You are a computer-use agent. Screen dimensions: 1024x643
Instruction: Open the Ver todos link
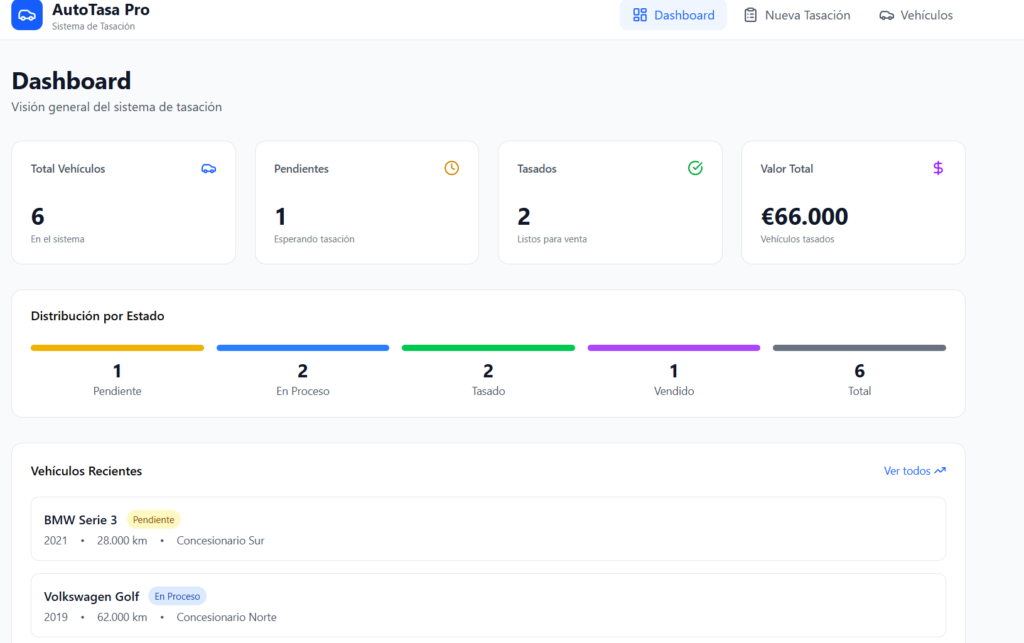pos(907,471)
